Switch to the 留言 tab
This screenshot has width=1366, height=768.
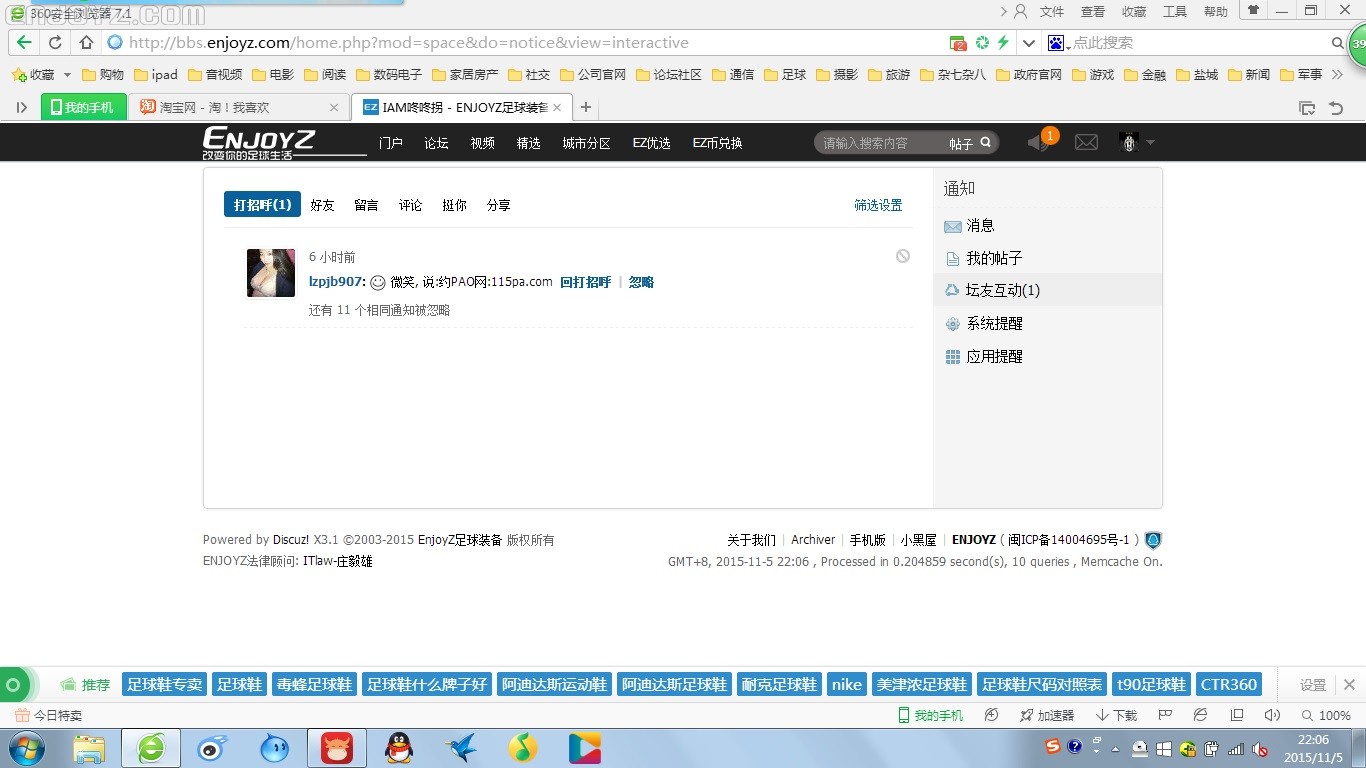[x=366, y=205]
